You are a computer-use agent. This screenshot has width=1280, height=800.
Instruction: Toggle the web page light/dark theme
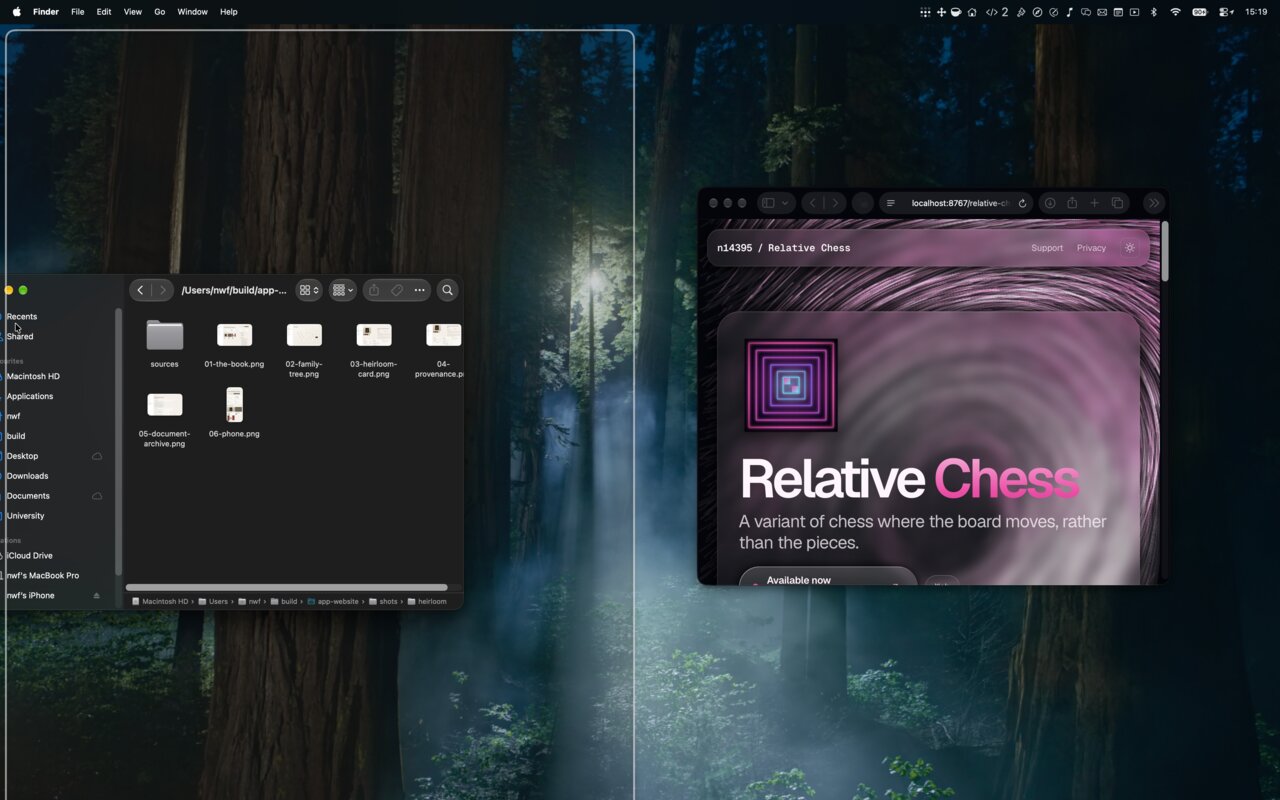1130,248
